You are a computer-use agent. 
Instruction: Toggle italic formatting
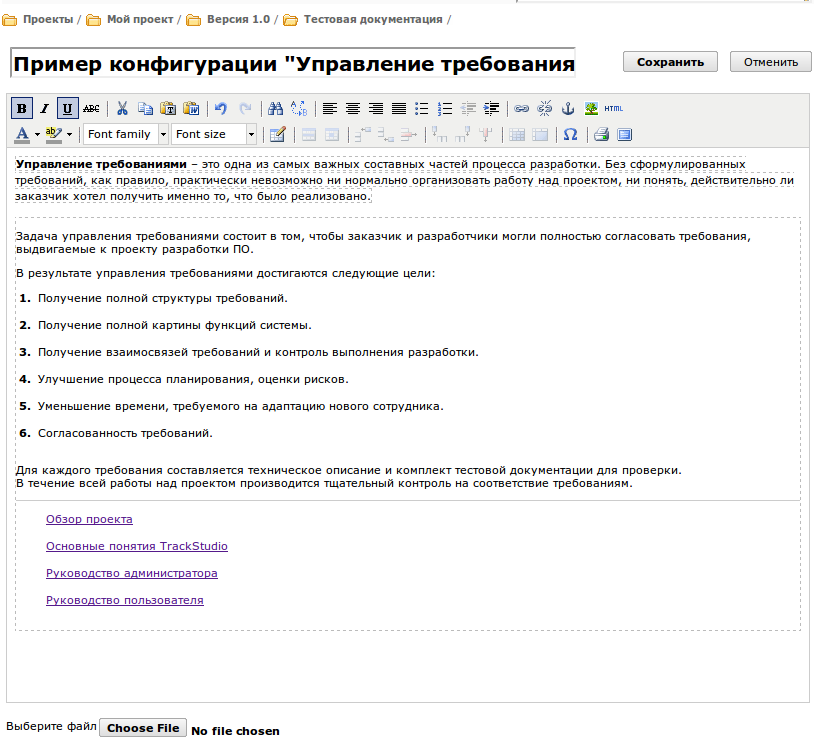[45, 108]
